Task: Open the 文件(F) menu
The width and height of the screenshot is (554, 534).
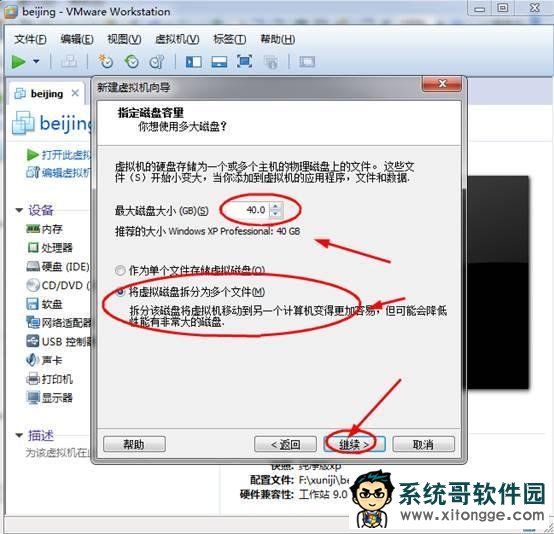Action: tap(30, 39)
